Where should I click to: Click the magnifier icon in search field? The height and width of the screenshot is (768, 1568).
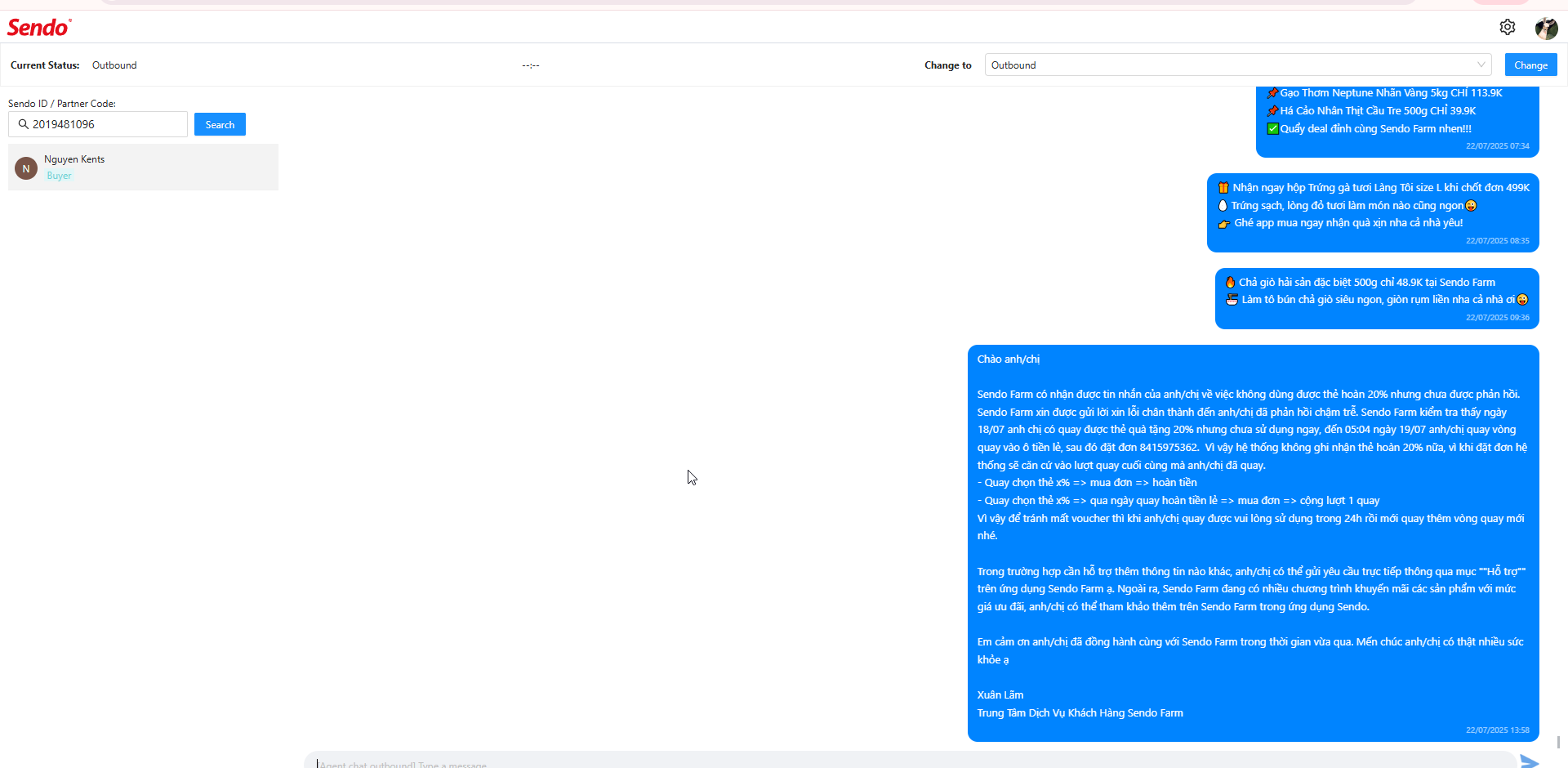[23, 124]
